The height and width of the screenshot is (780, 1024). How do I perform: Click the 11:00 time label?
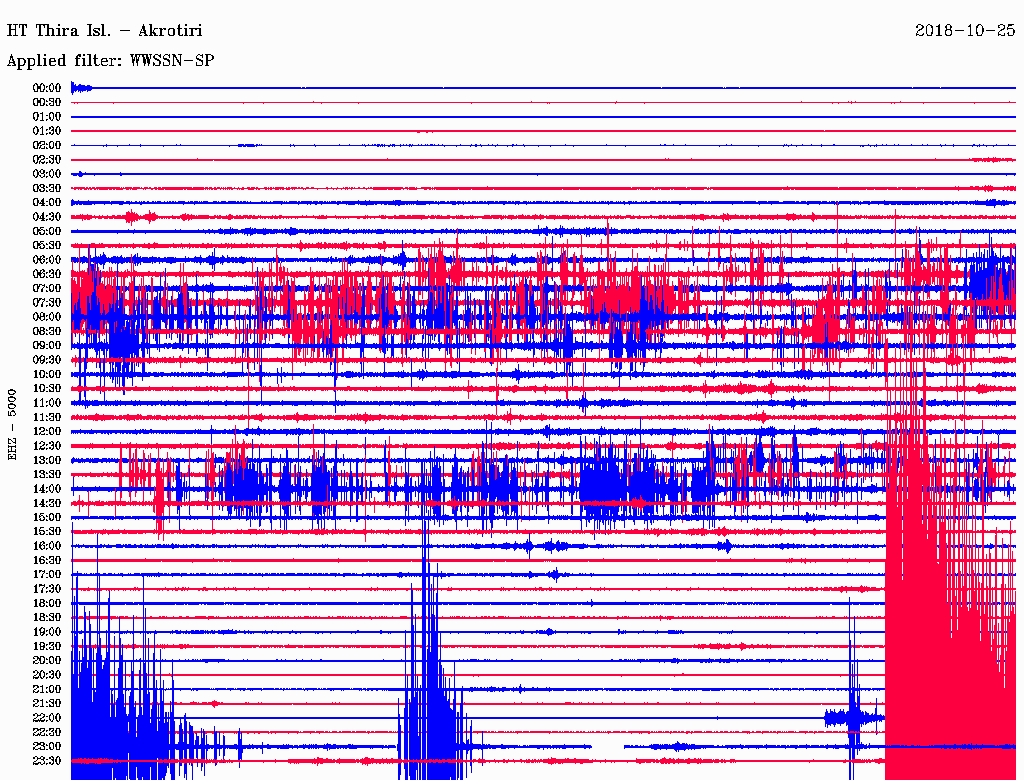tap(47, 403)
